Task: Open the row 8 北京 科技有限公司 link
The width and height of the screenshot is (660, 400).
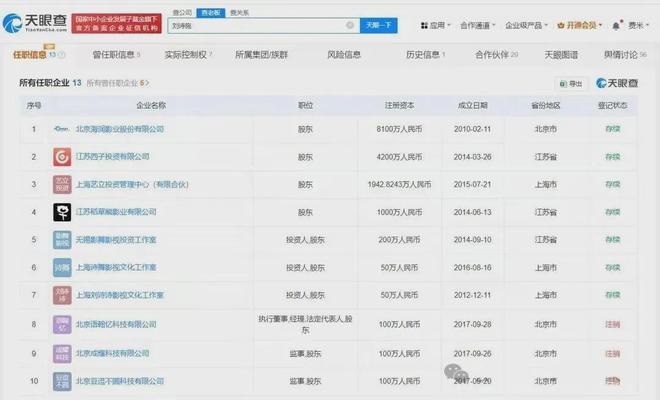Action: pyautogui.click(x=116, y=324)
